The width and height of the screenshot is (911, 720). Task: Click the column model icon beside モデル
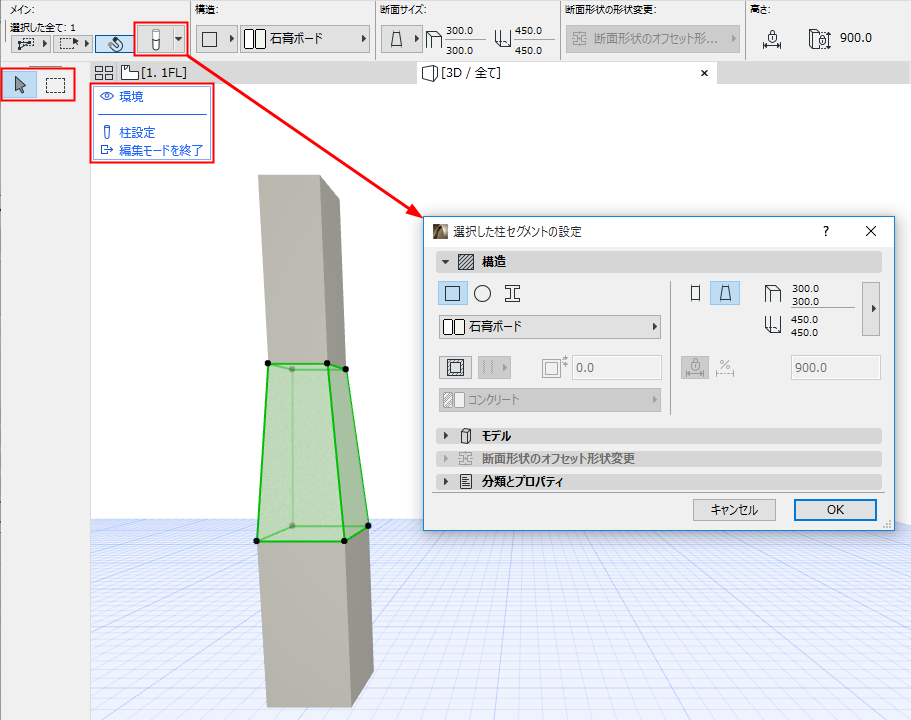tap(465, 436)
